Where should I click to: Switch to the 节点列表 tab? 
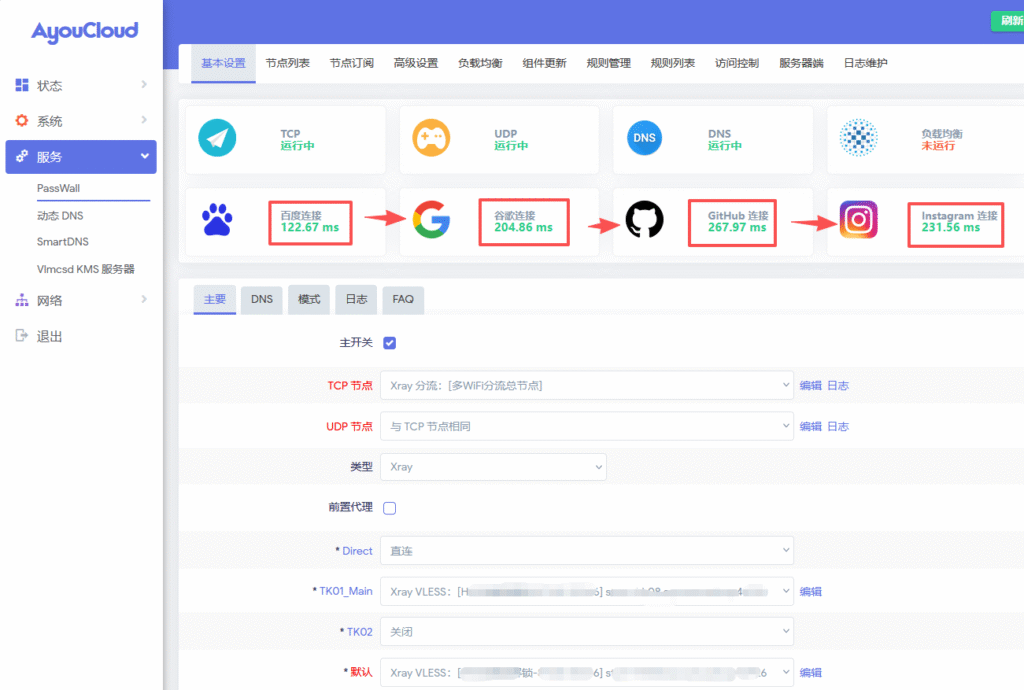[x=287, y=63]
